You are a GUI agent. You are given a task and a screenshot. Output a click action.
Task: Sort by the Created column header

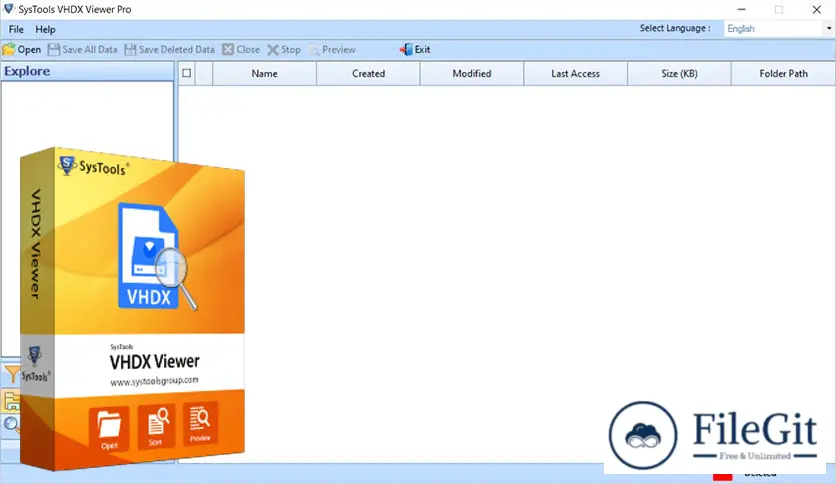368,74
